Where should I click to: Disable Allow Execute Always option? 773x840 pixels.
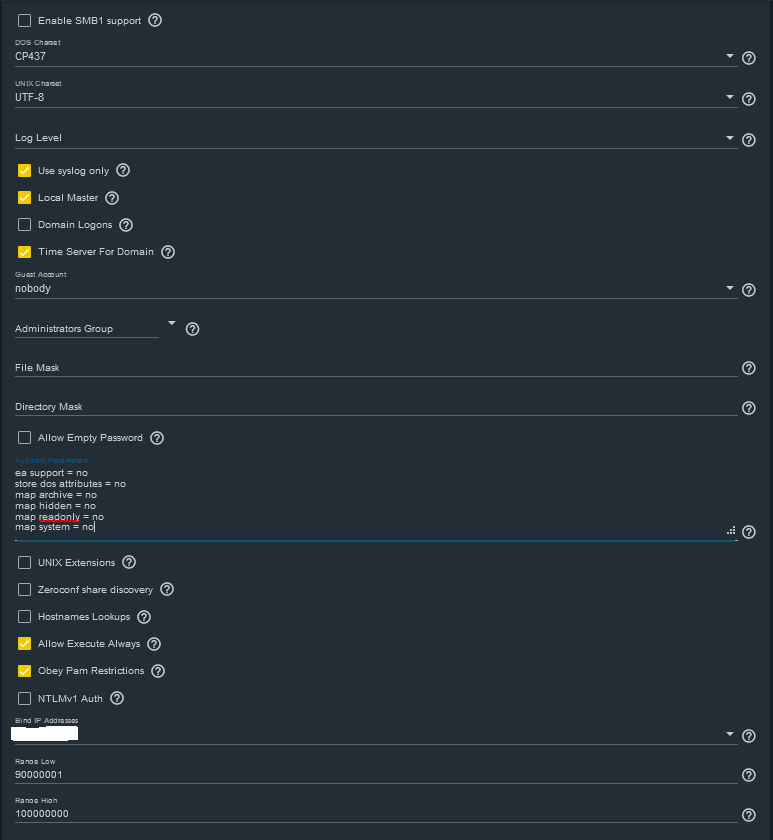click(x=25, y=643)
